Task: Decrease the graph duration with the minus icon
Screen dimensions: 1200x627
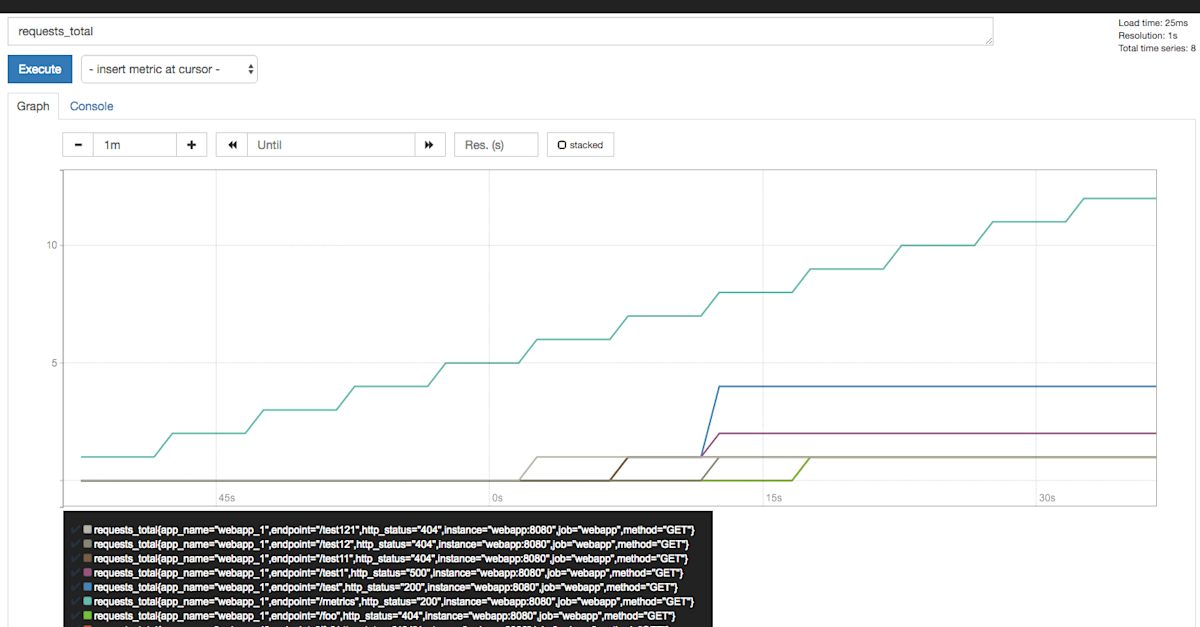Action: (78, 144)
